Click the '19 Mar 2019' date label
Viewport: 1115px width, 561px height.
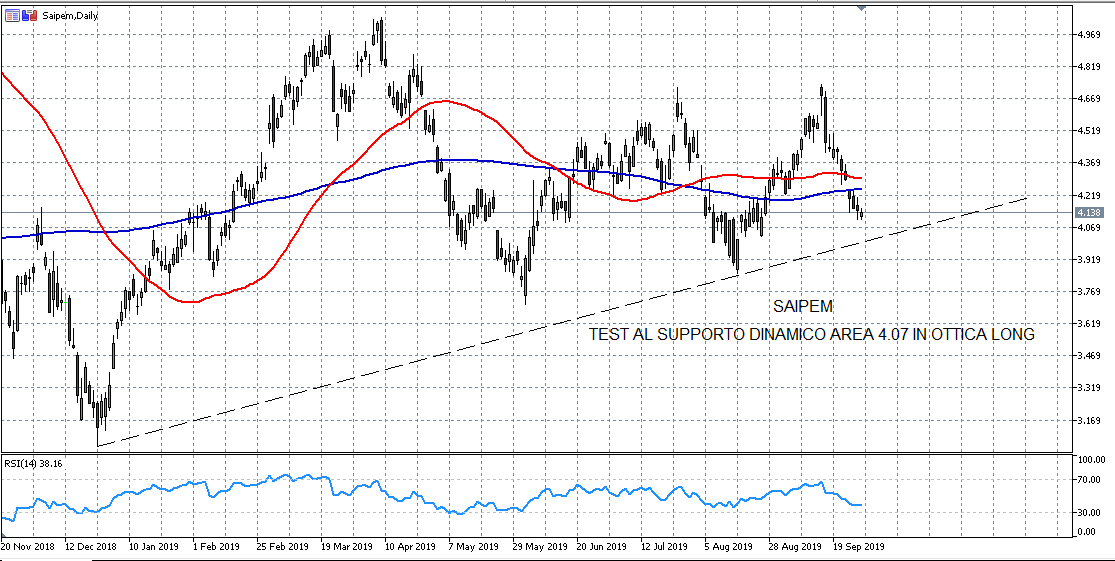pos(346,547)
